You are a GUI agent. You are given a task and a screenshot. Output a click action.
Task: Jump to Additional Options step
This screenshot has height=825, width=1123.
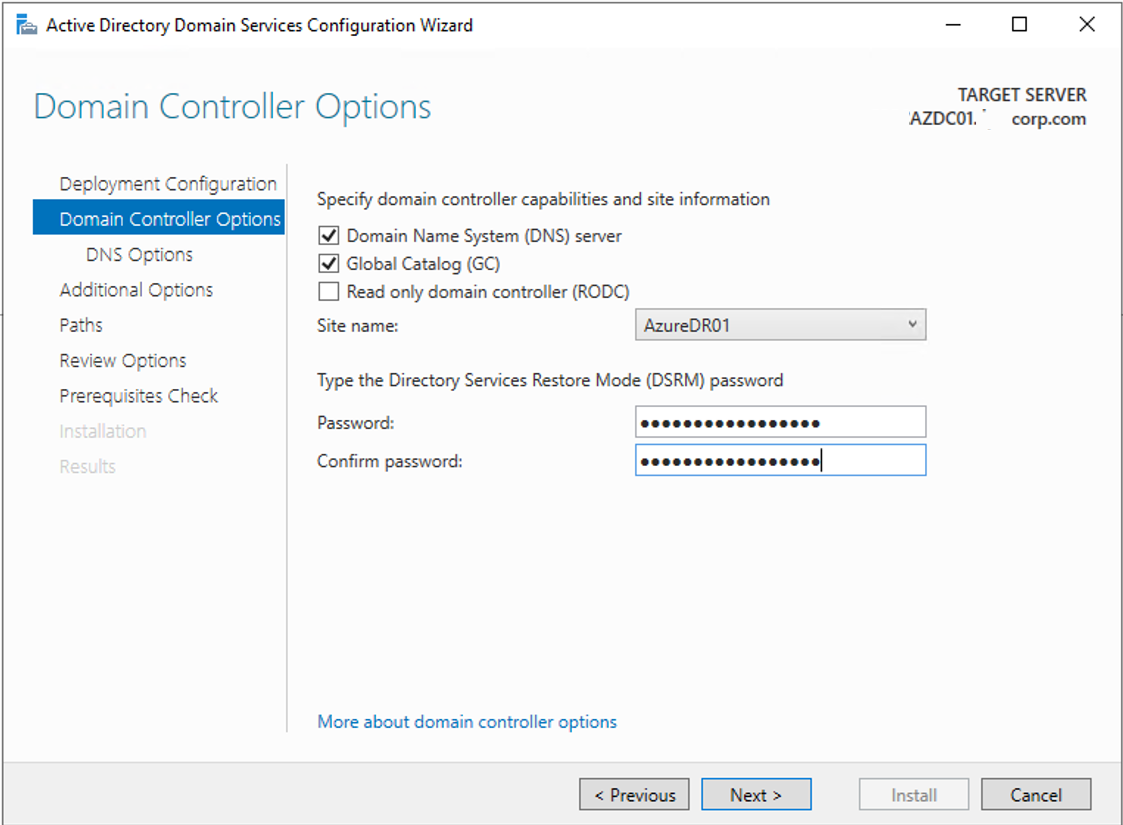(x=136, y=290)
